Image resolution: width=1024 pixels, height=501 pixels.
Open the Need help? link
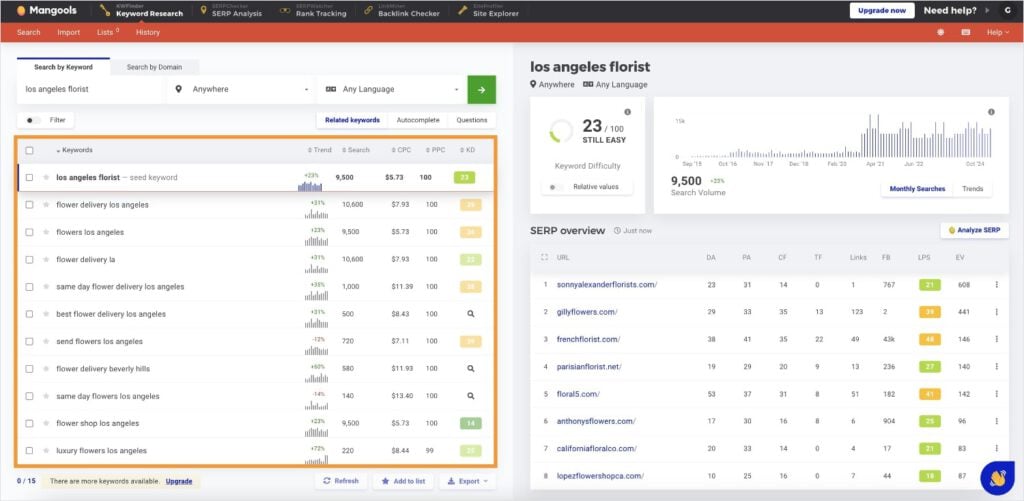pos(950,10)
